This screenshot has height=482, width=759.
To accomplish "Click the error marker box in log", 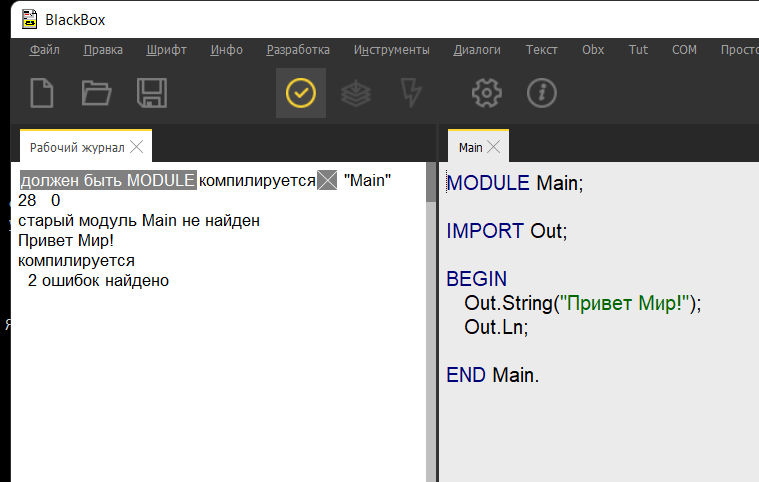I will tap(327, 180).
